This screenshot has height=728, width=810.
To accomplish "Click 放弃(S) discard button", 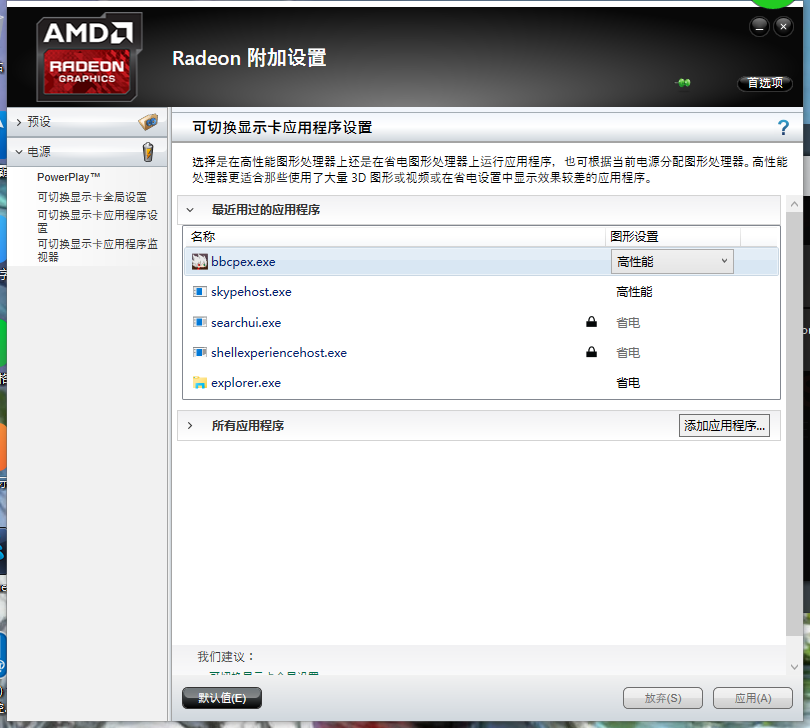I will pos(663,698).
